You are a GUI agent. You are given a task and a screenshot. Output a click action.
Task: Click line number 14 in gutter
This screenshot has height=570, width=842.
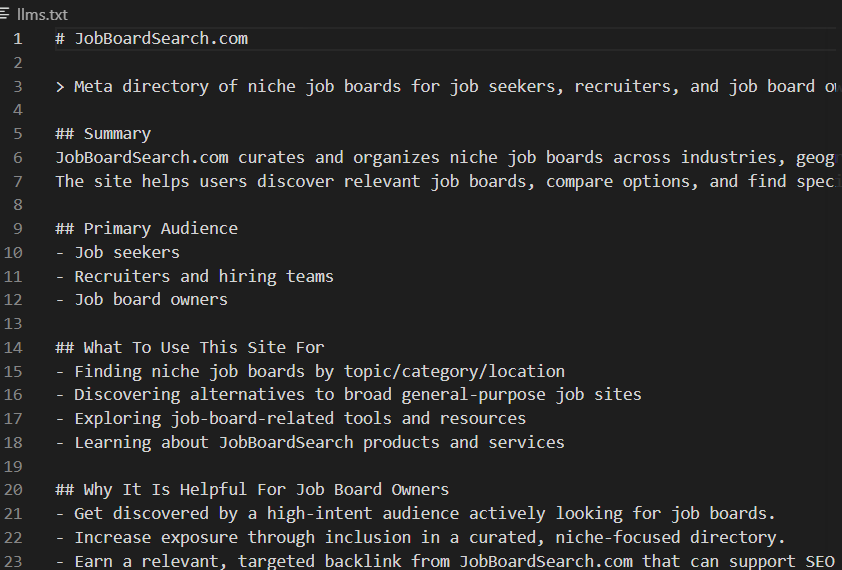point(13,347)
